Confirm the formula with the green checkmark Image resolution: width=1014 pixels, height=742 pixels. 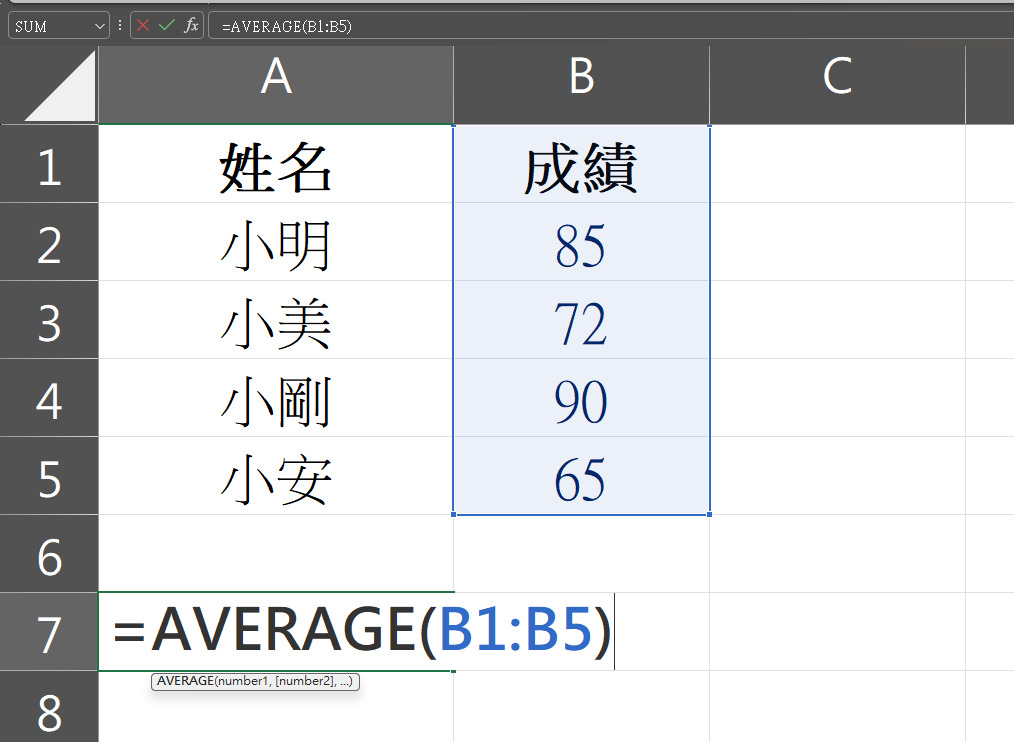[167, 26]
